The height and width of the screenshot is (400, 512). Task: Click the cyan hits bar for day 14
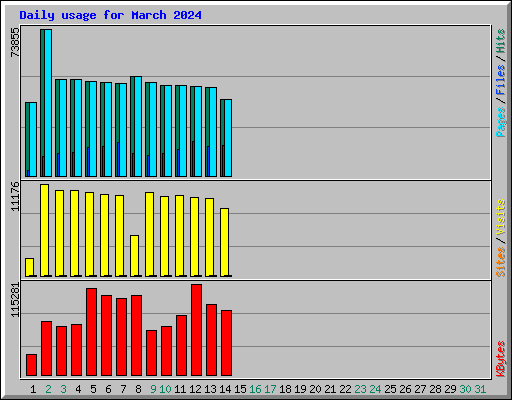click(228, 138)
